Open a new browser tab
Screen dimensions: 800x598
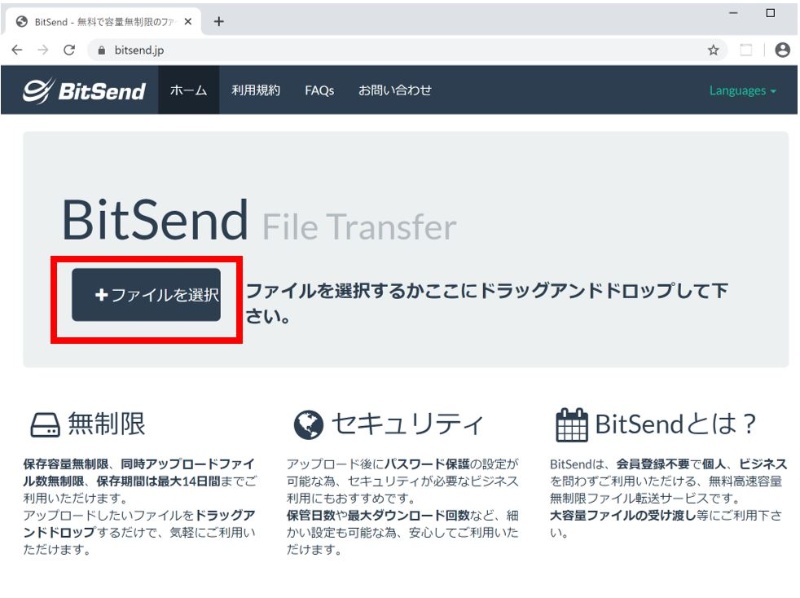click(219, 21)
